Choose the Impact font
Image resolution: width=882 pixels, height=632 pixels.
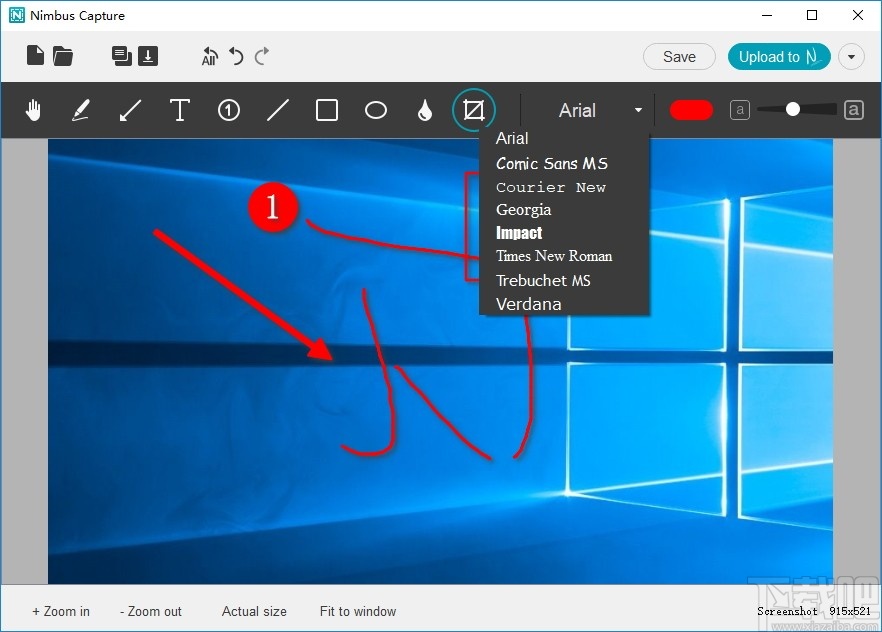519,233
